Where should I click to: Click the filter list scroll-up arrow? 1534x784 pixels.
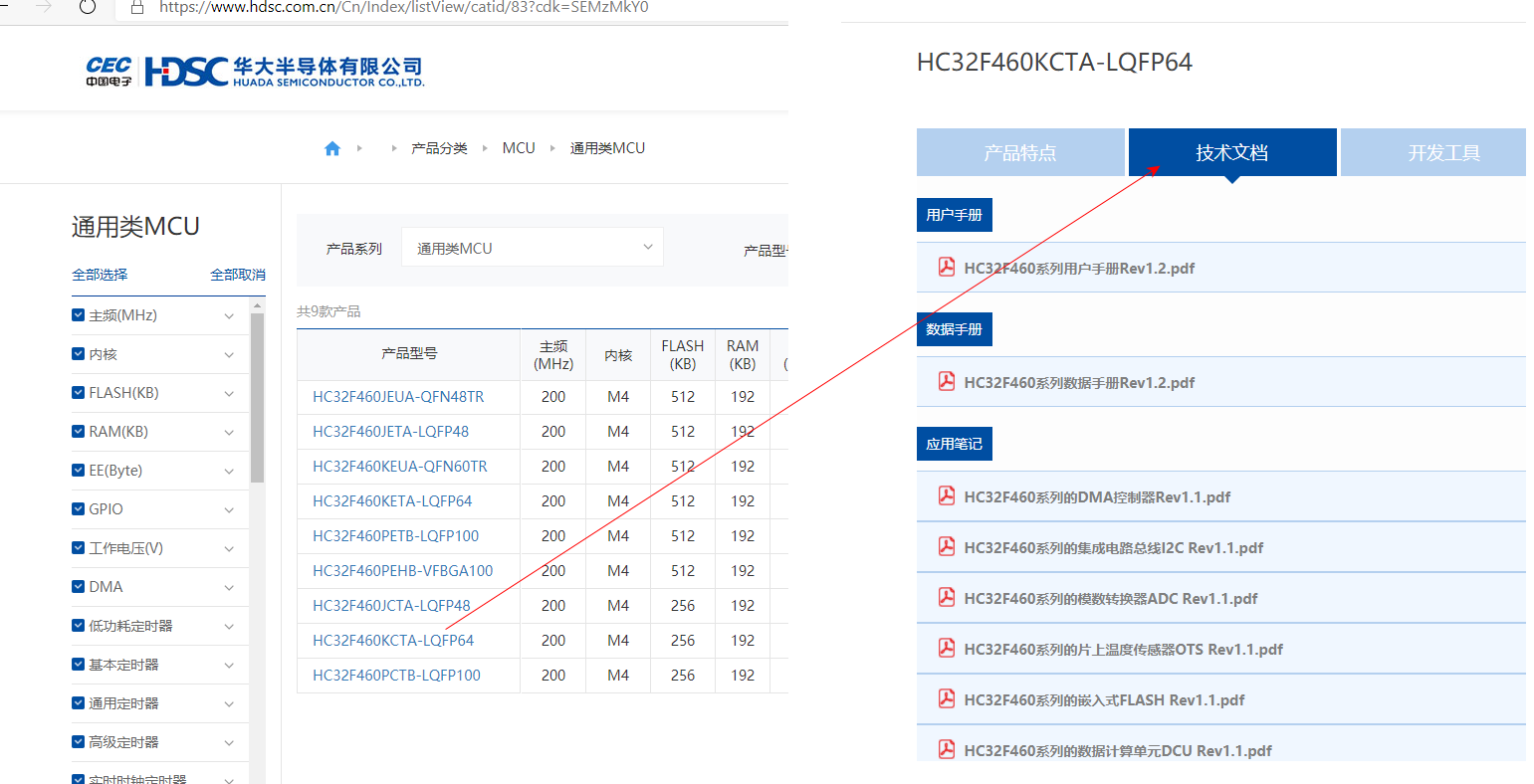pyautogui.click(x=258, y=305)
